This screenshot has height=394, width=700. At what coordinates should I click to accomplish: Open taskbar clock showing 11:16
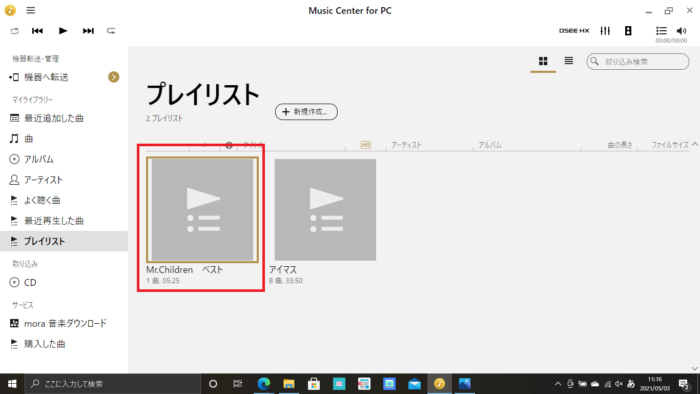655,384
